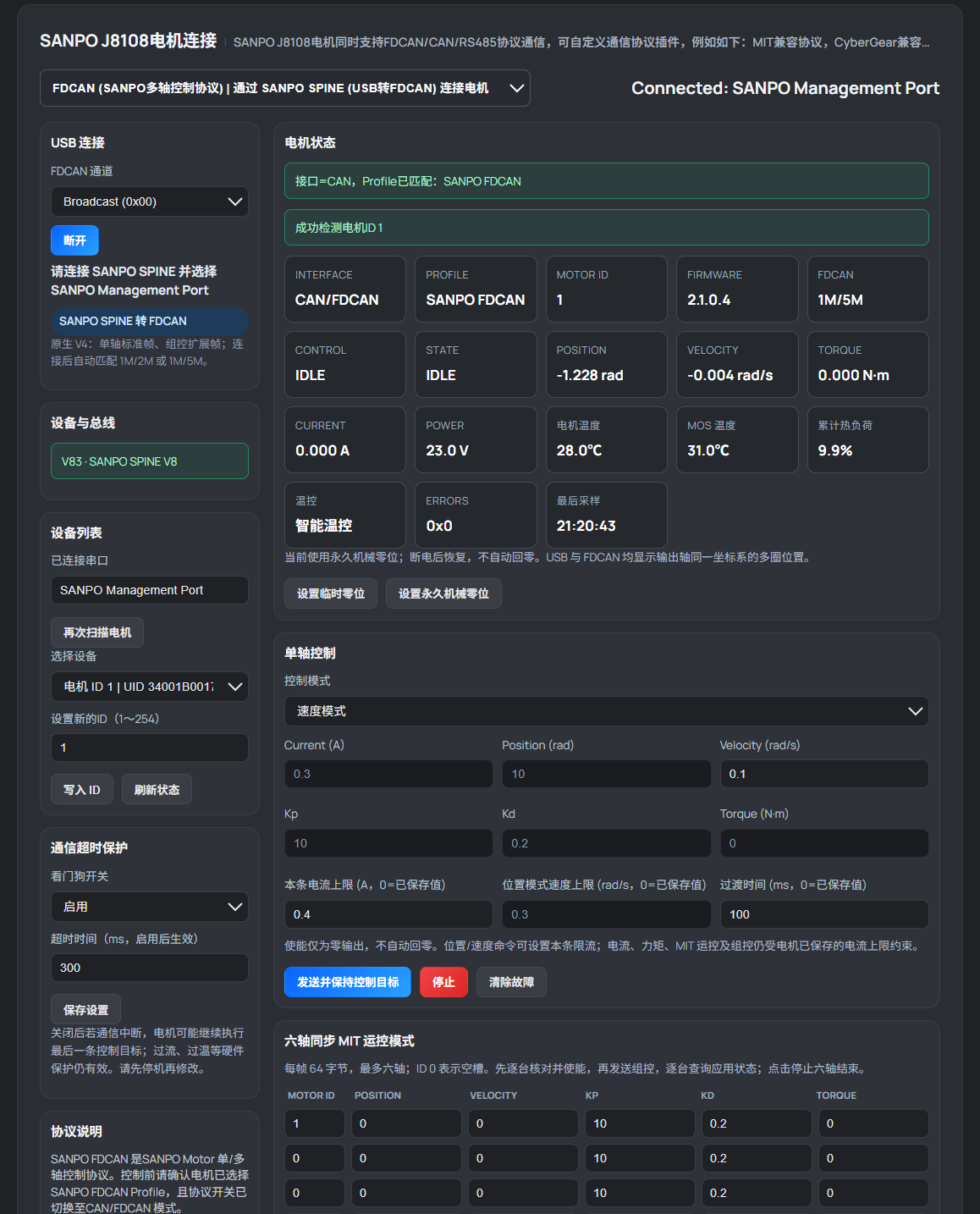The height and width of the screenshot is (1214, 980).
Task: Click the 接口=CAN Profile已匹配 banner
Action: [607, 181]
